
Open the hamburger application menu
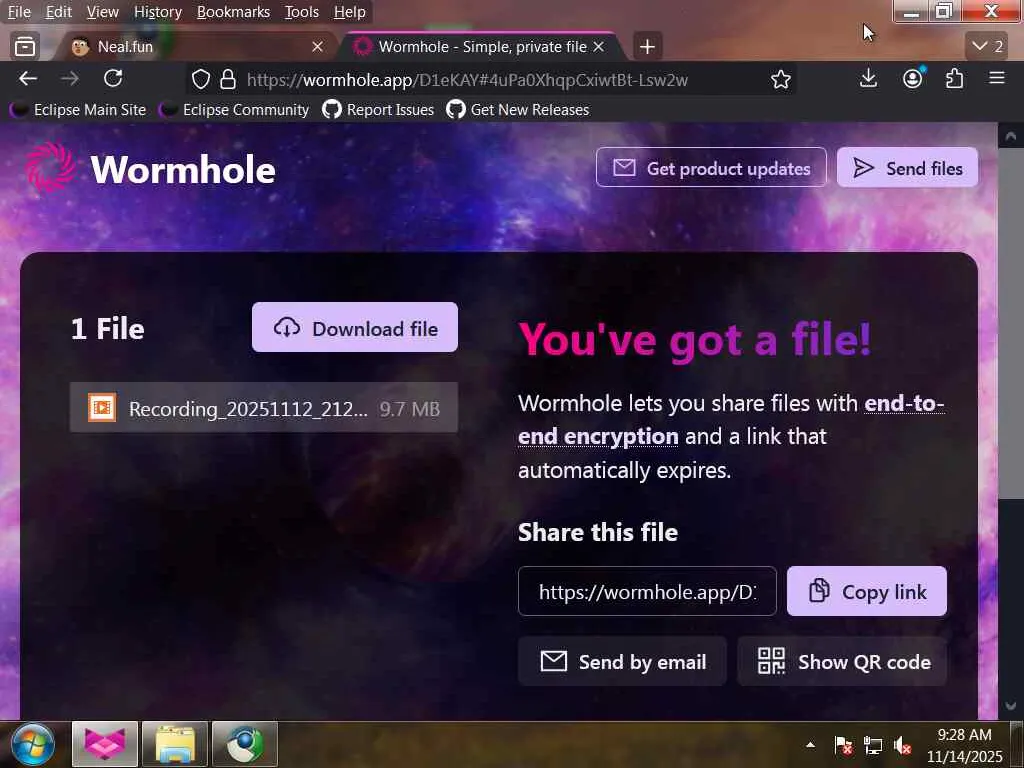click(x=997, y=79)
